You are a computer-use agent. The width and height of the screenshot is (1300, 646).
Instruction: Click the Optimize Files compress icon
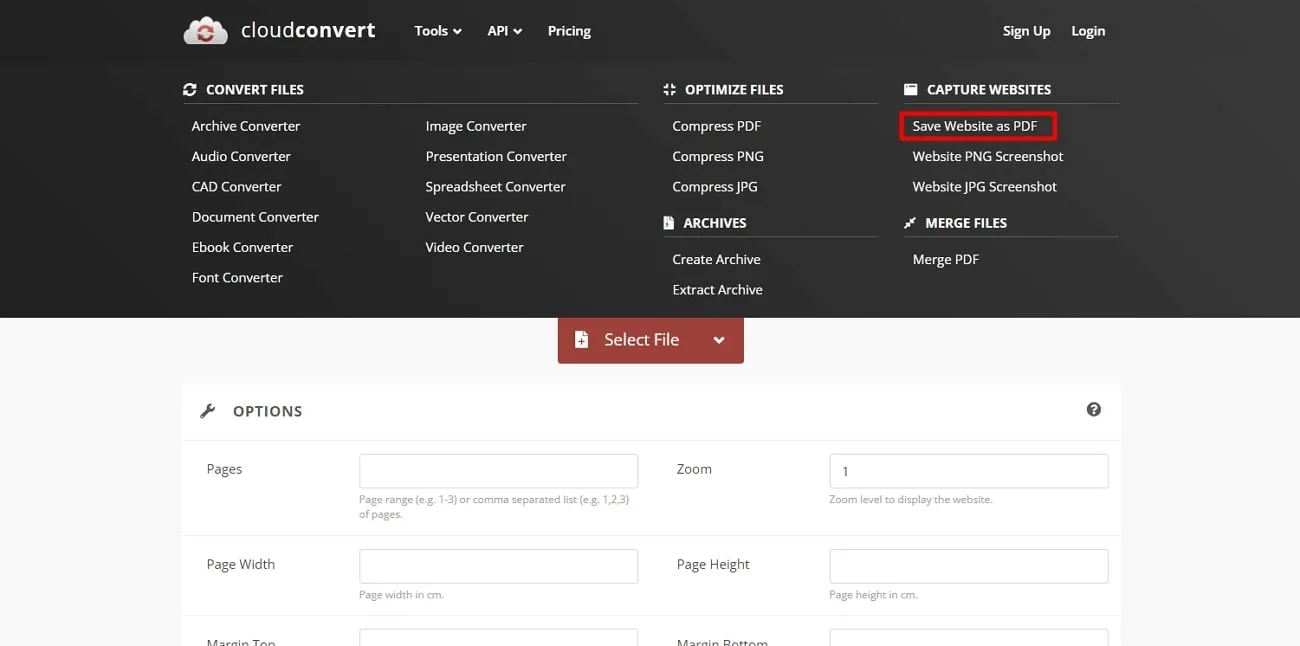(x=669, y=90)
